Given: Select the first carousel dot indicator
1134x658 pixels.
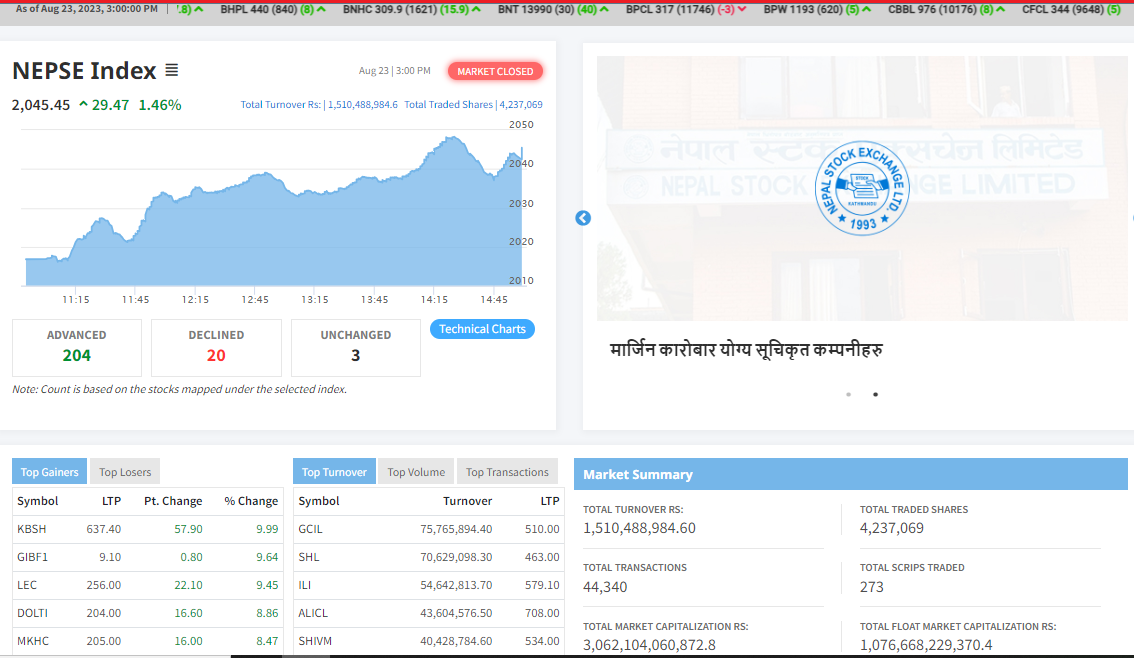Looking at the screenshot, I should 848,394.
